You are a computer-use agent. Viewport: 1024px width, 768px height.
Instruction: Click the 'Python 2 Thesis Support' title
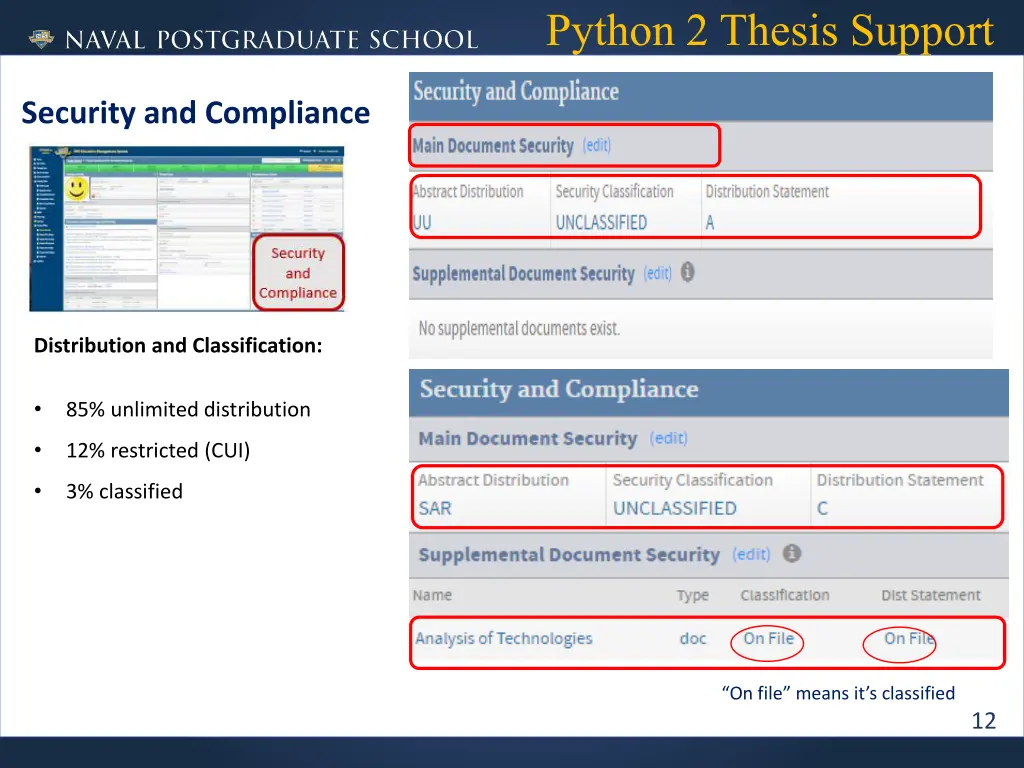tap(770, 31)
